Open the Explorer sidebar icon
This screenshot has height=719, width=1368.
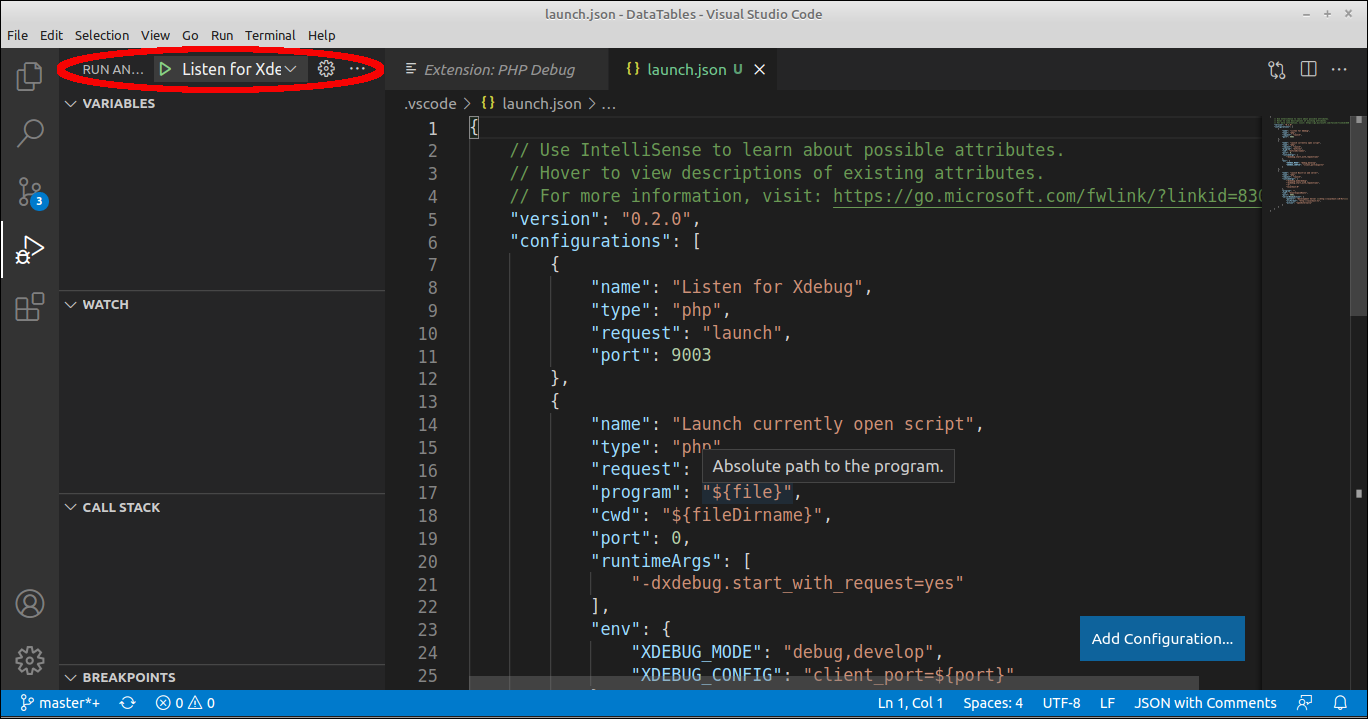pyautogui.click(x=29, y=75)
